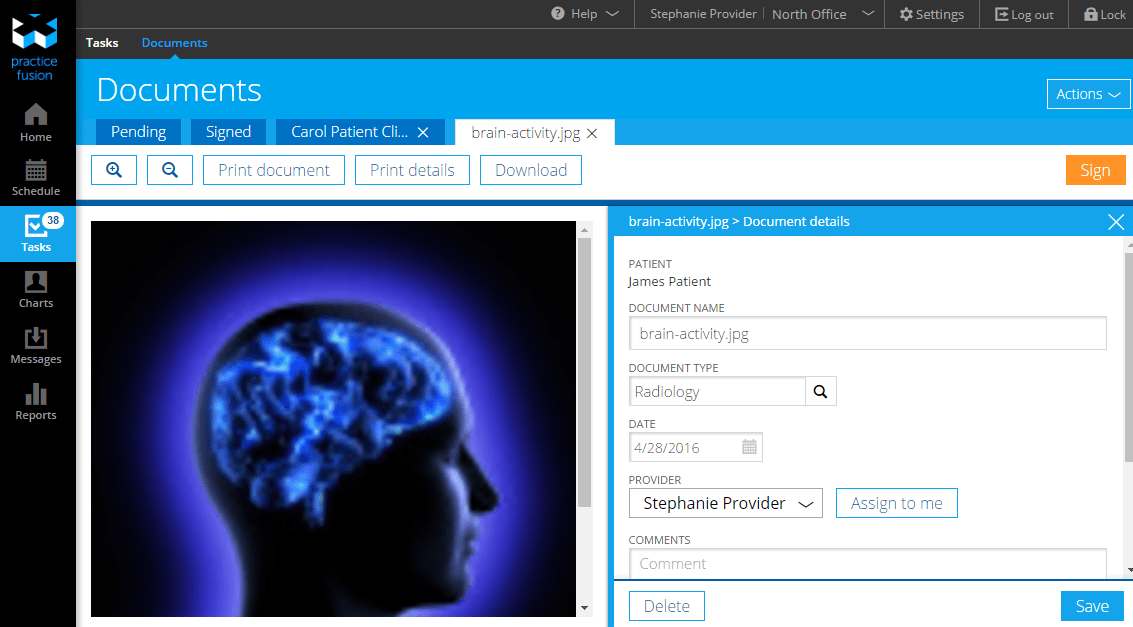This screenshot has height=627, width=1133.
Task: Save the document details
Action: (1091, 606)
